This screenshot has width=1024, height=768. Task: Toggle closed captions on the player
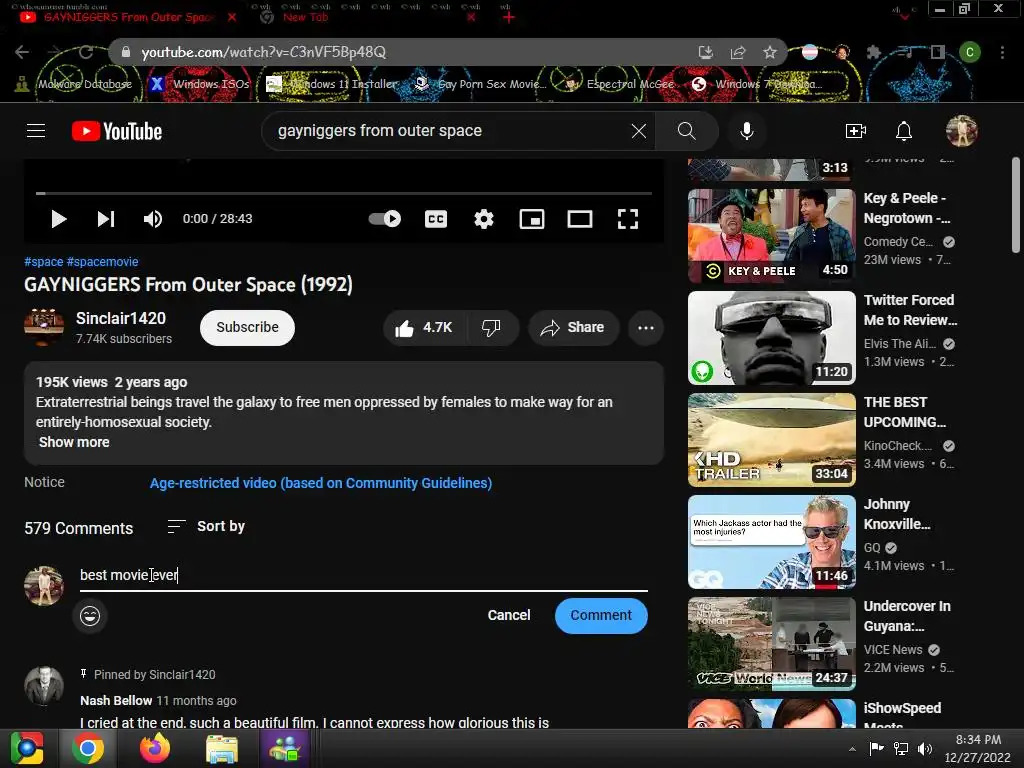[436, 219]
